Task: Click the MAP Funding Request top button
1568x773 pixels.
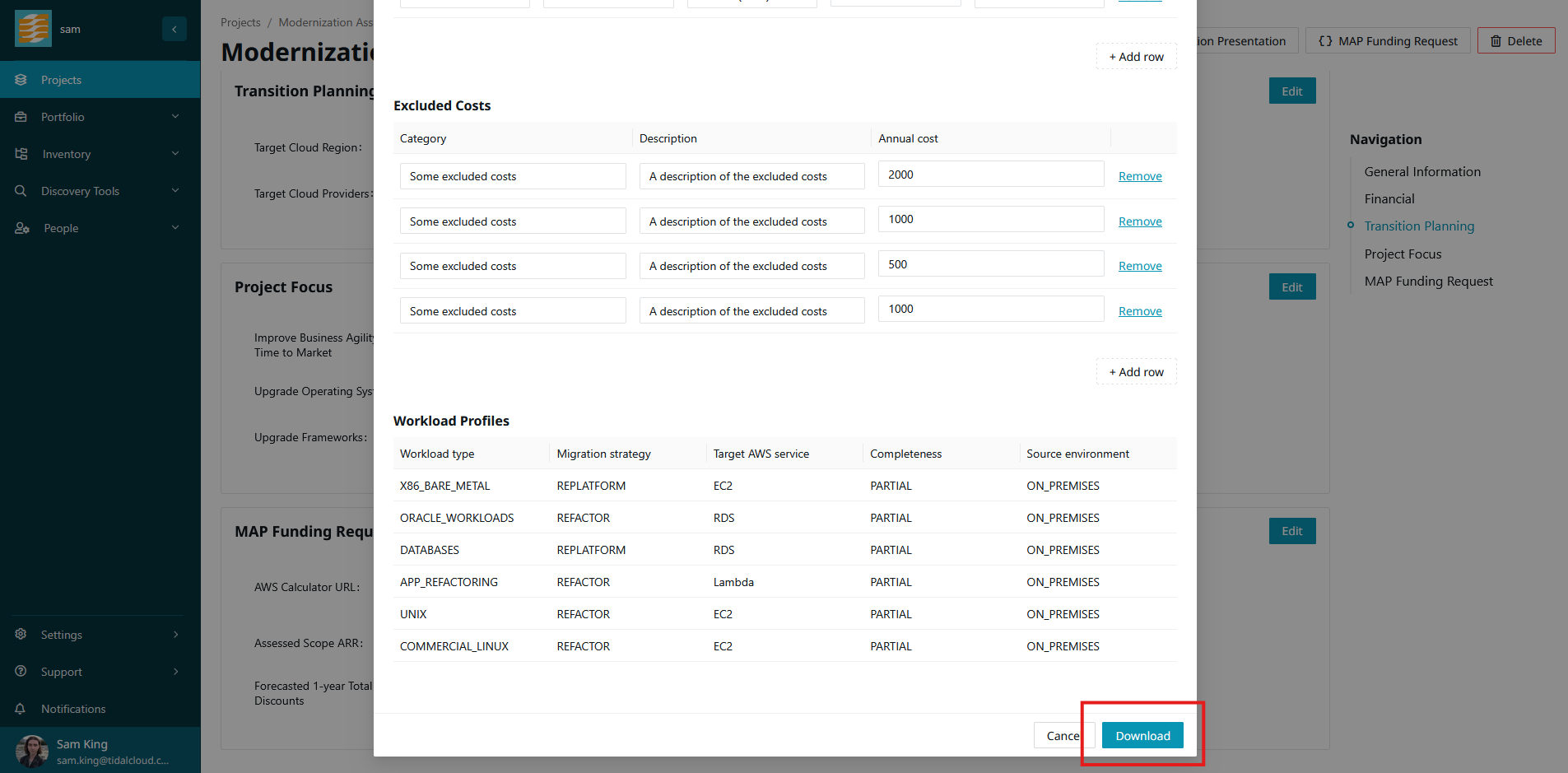Action: (1388, 41)
